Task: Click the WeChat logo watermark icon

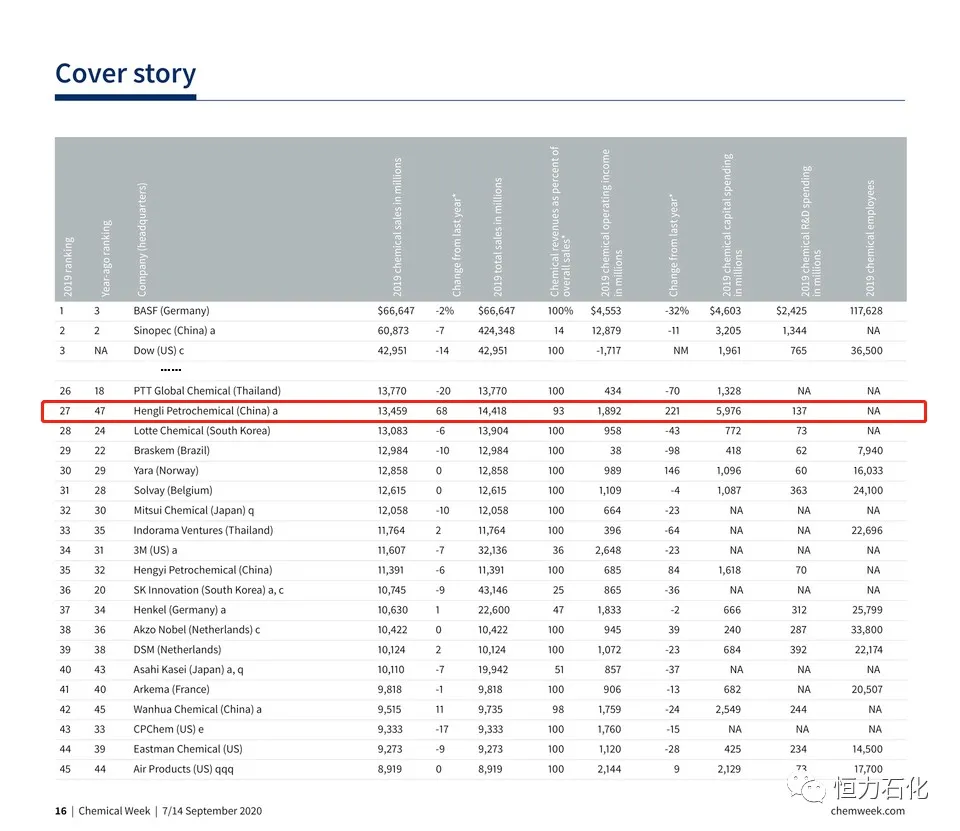Action: [x=806, y=788]
